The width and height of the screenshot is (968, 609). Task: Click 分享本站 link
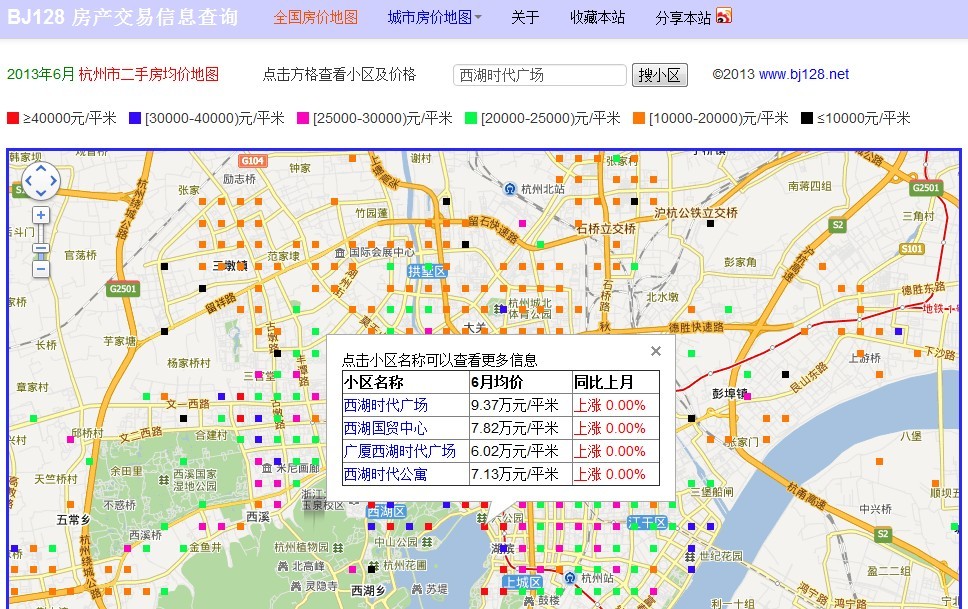683,17
